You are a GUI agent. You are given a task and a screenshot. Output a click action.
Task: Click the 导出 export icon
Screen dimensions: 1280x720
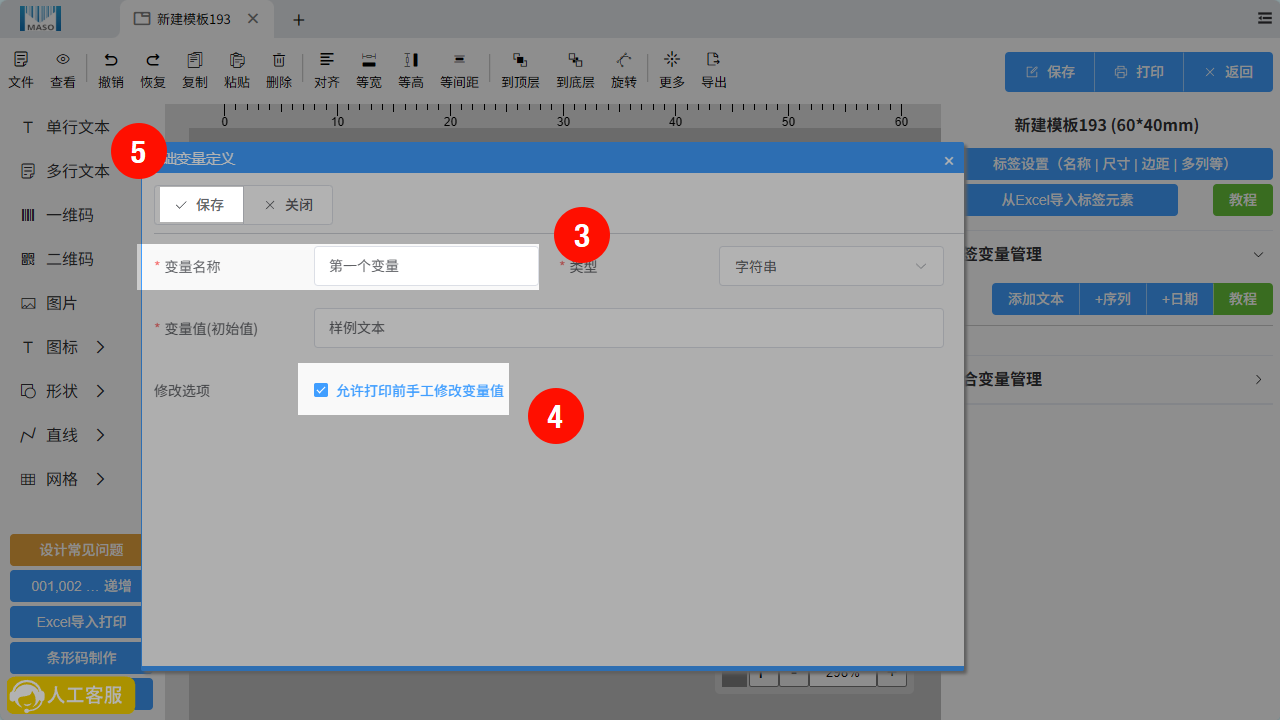[713, 60]
